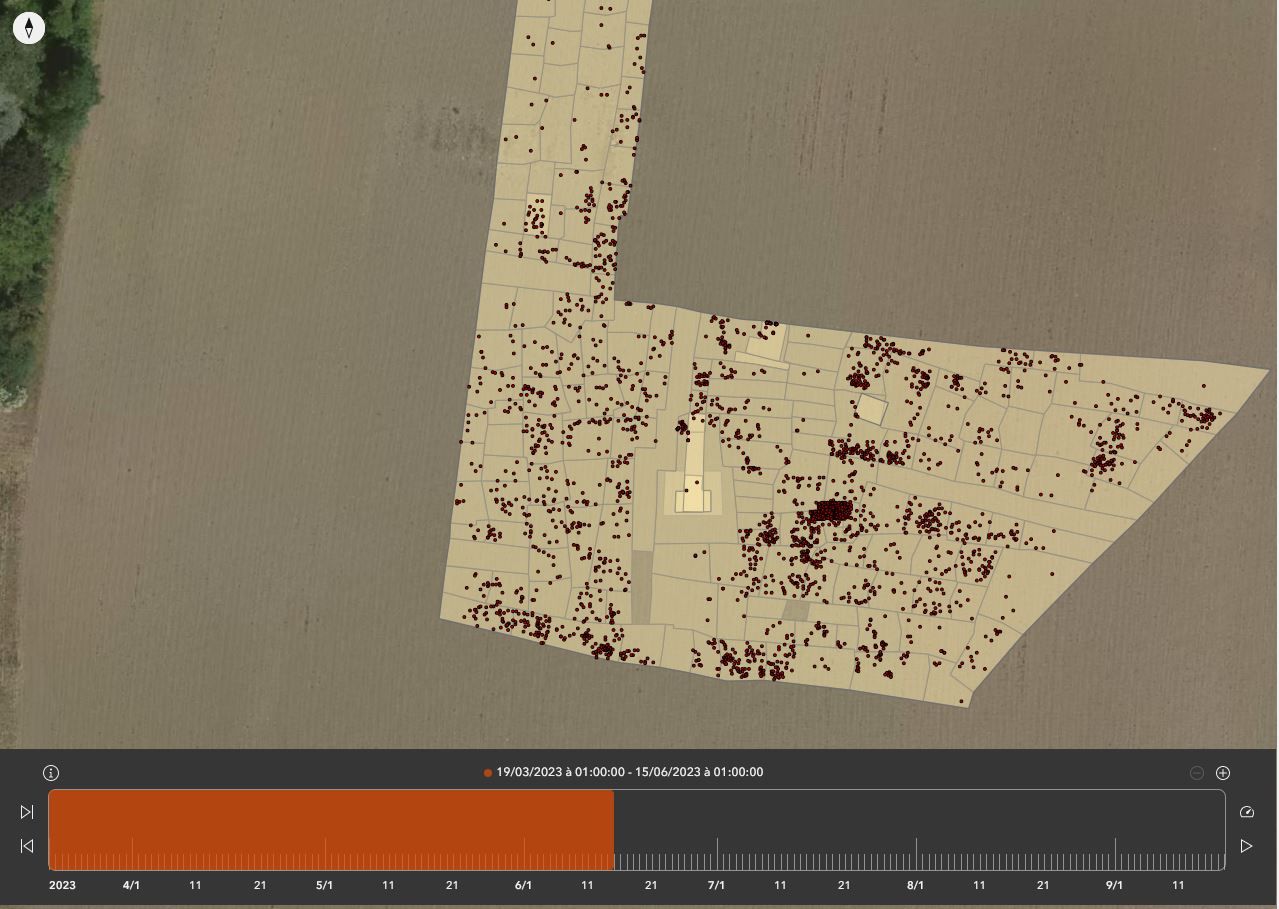
Task: Click the compass north-reset icon
Action: coord(29,28)
